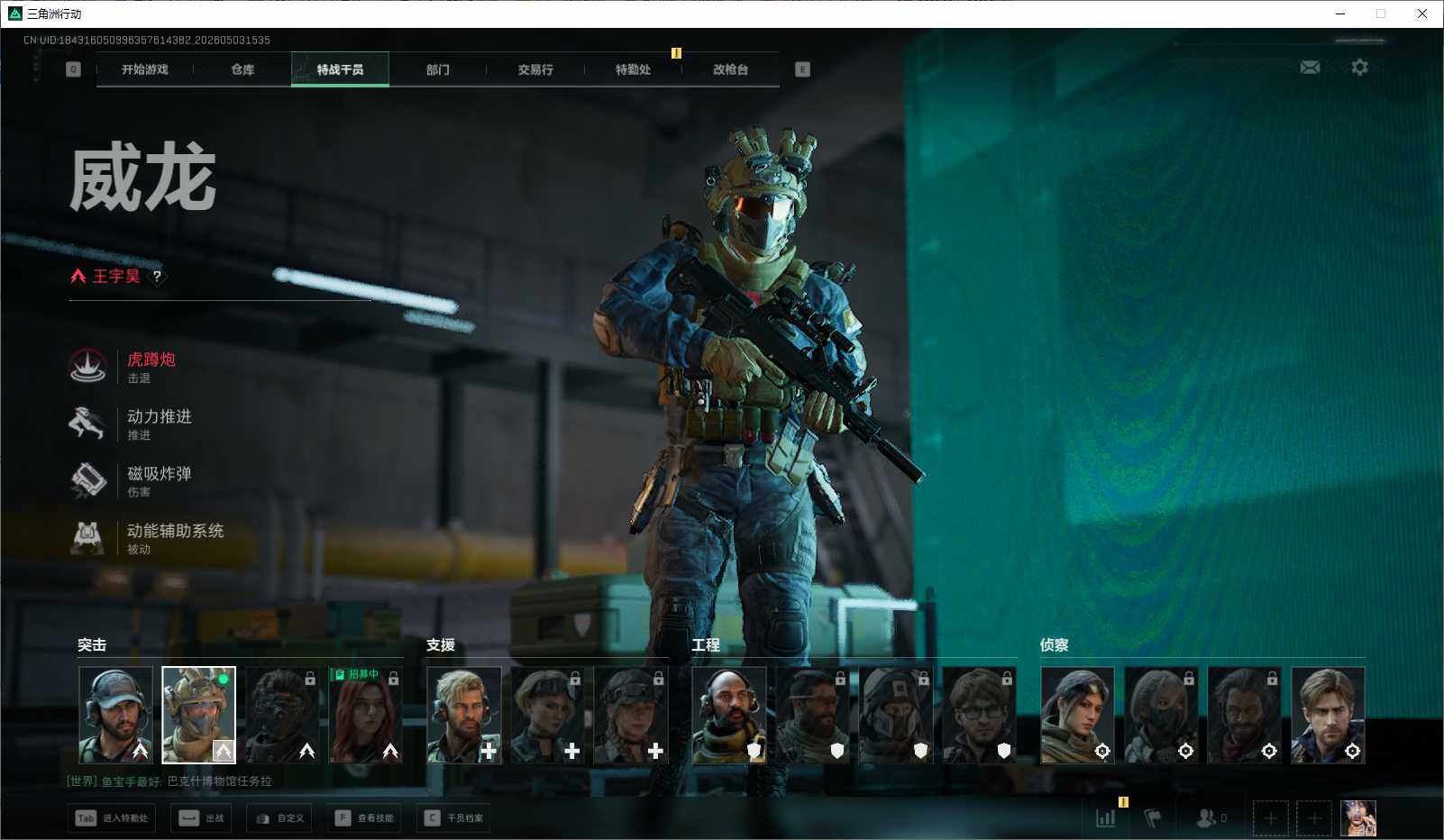Viewport: 1444px width, 840px height.
Task: Open the 部门 tab
Action: click(x=438, y=69)
